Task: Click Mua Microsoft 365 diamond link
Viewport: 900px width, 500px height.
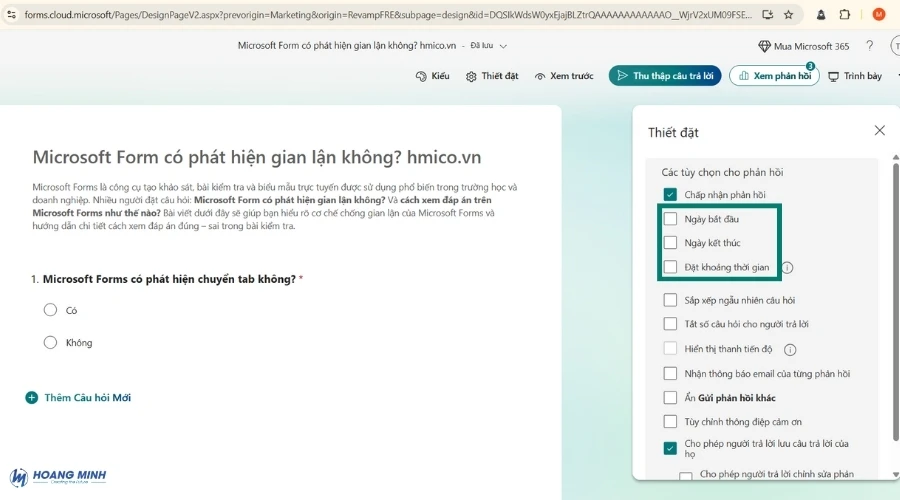Action: point(804,46)
